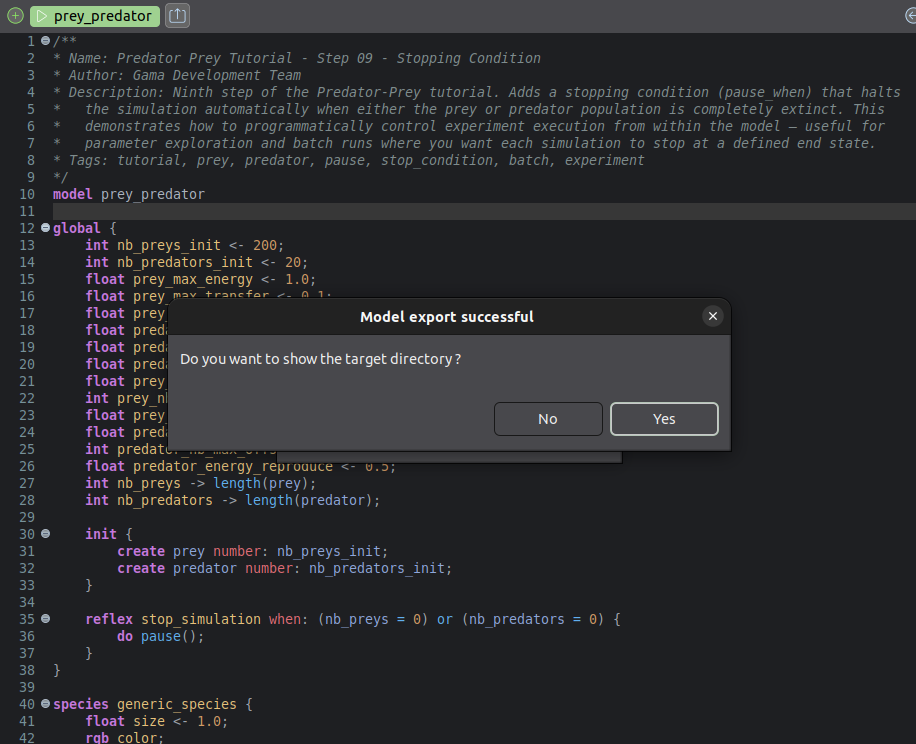The width and height of the screenshot is (916, 744).
Task: Click the 'species' keyword on line 40
Action: pyautogui.click(x=81, y=704)
